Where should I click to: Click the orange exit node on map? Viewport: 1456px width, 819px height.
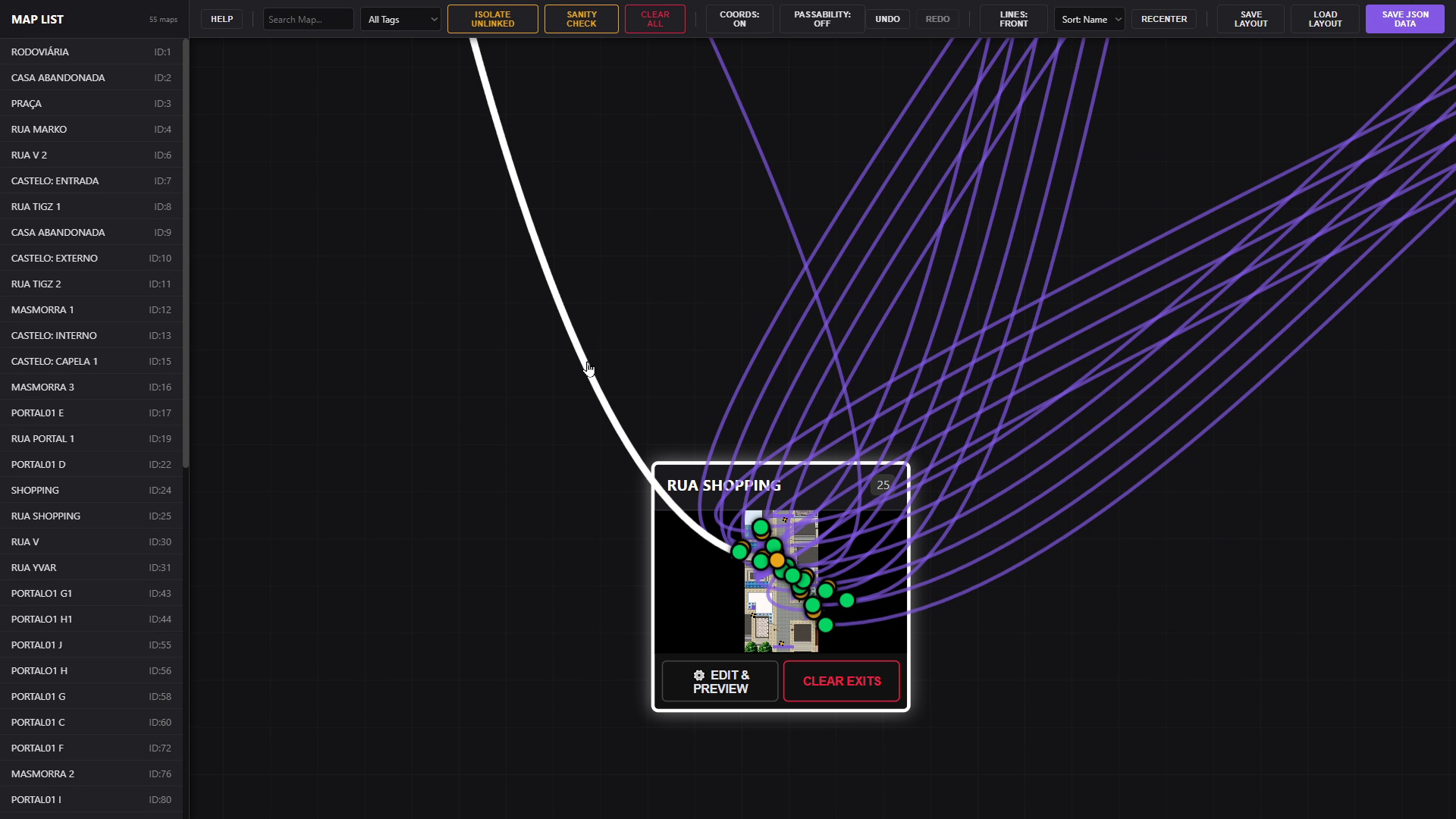pos(777,560)
